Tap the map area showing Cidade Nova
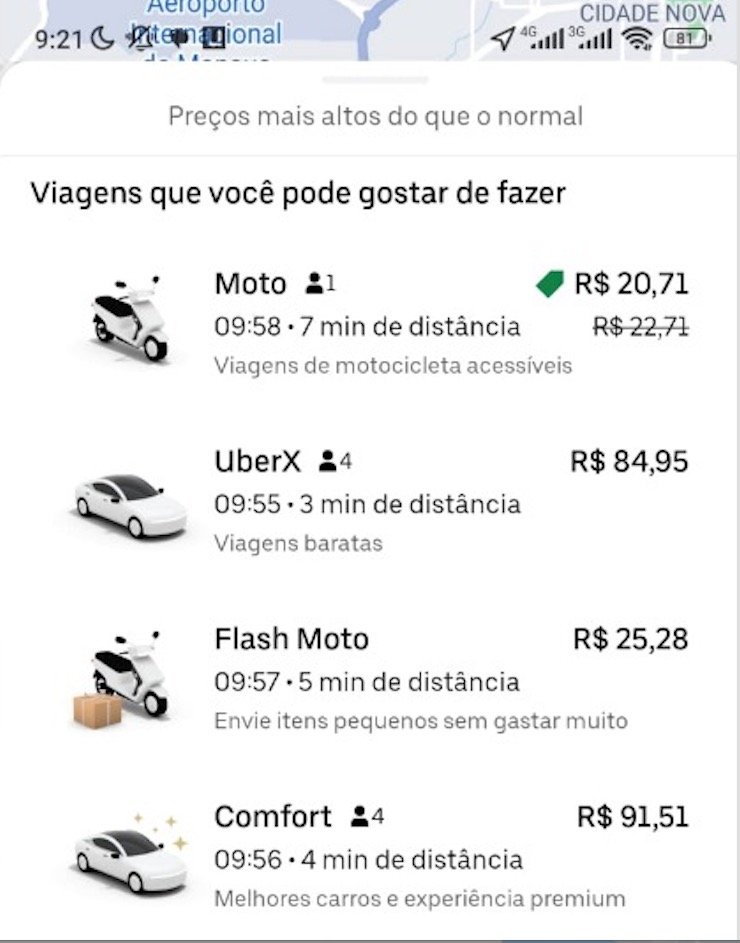The image size is (740, 943). coord(653,12)
